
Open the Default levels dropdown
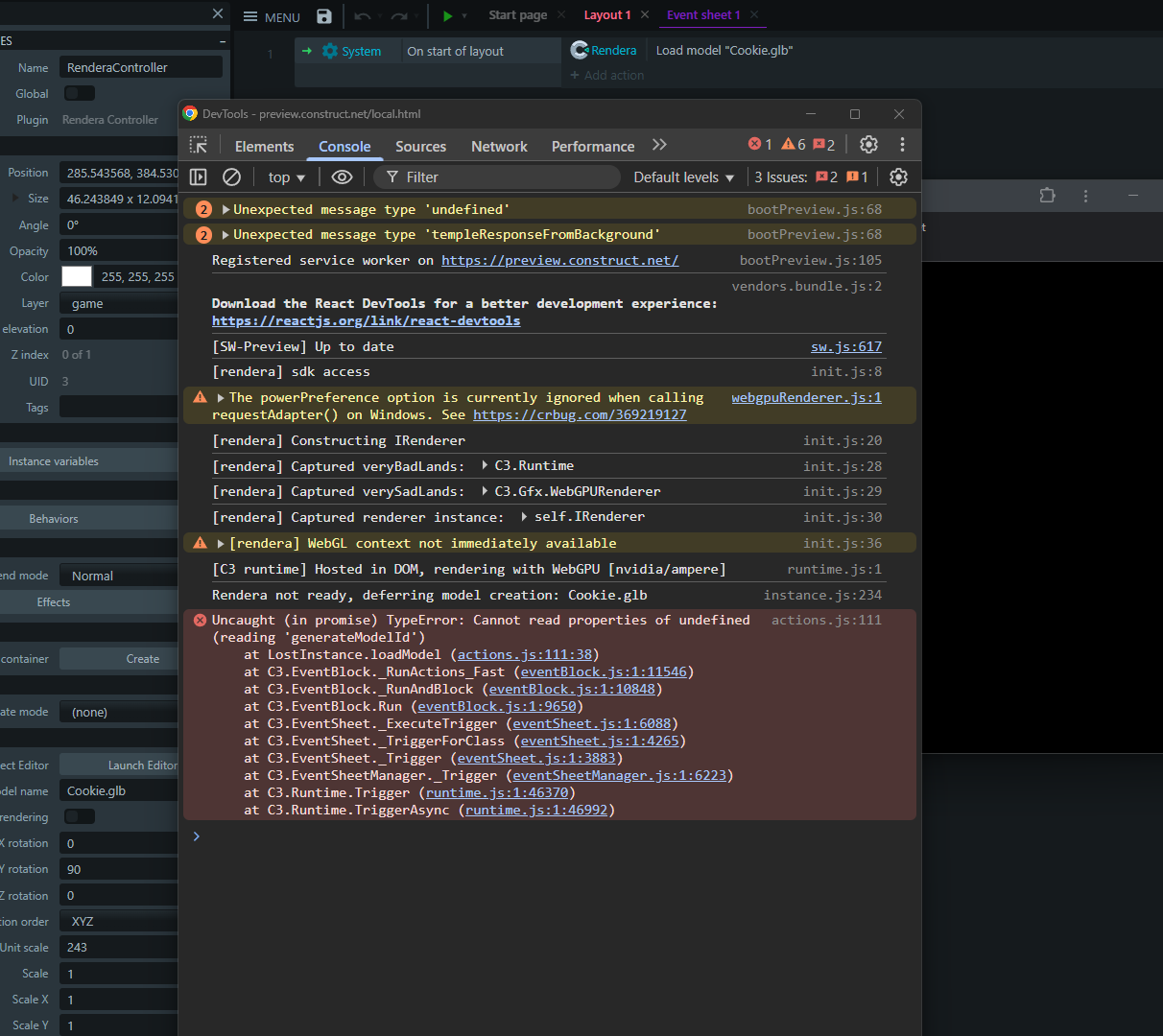683,177
